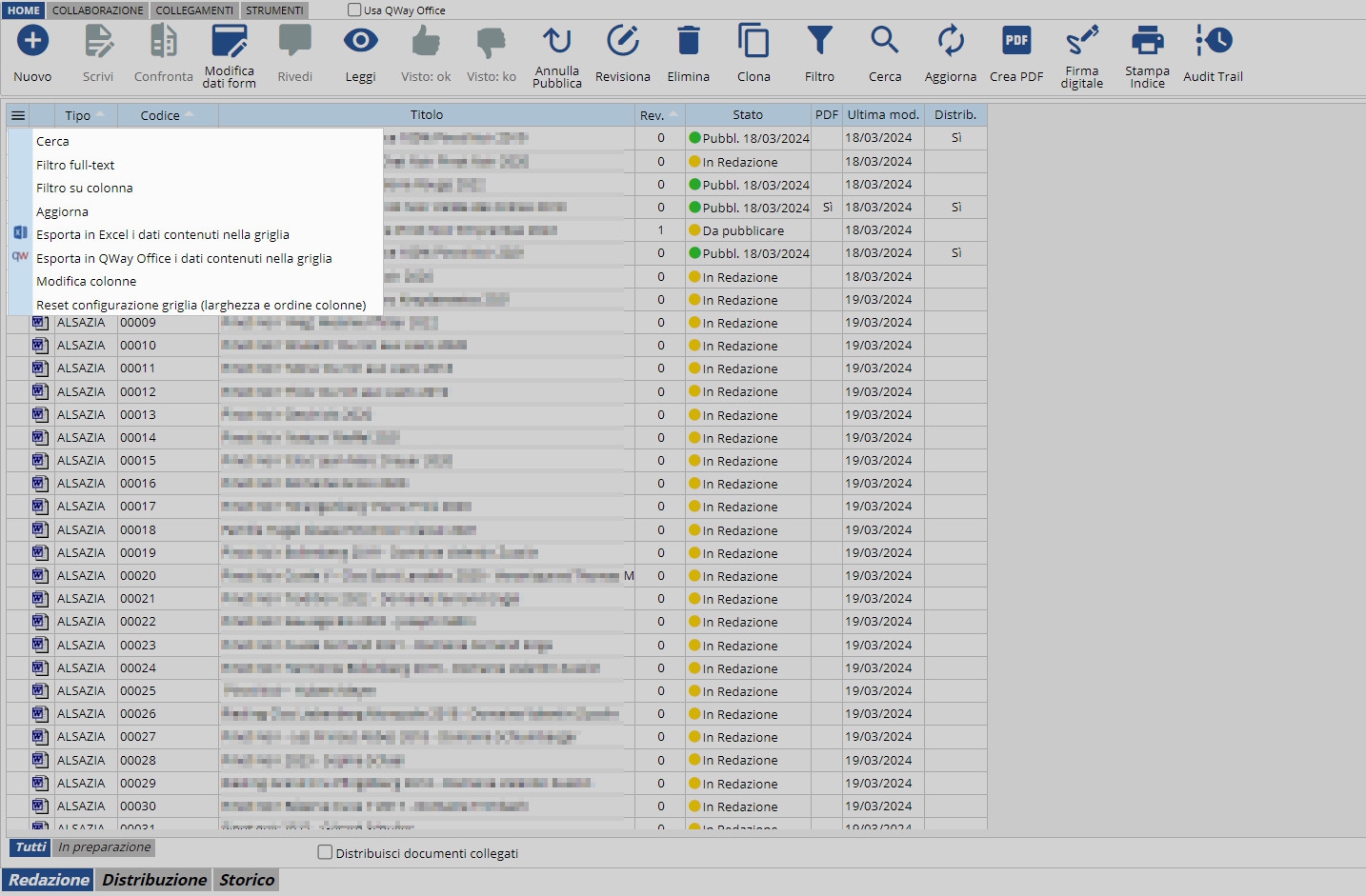Enable the Usa QWay Office checkbox

(x=354, y=10)
